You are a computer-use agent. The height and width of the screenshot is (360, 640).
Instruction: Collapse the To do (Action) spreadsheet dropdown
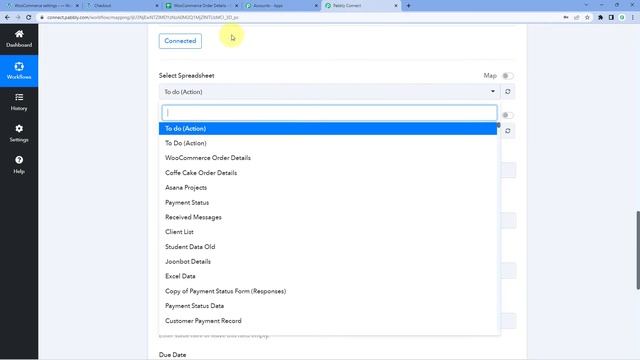tap(329, 92)
